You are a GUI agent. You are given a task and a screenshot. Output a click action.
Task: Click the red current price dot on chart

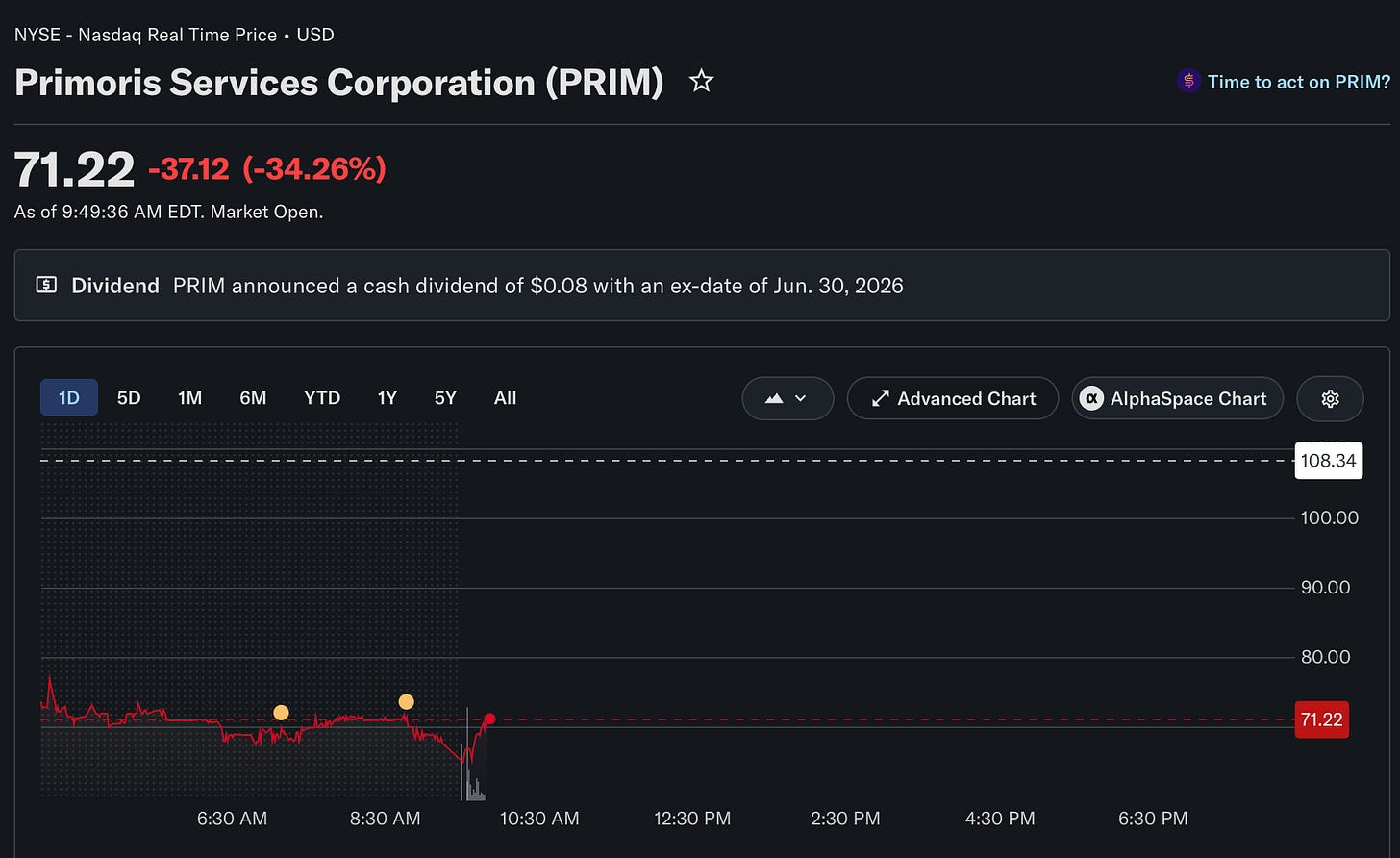489,719
